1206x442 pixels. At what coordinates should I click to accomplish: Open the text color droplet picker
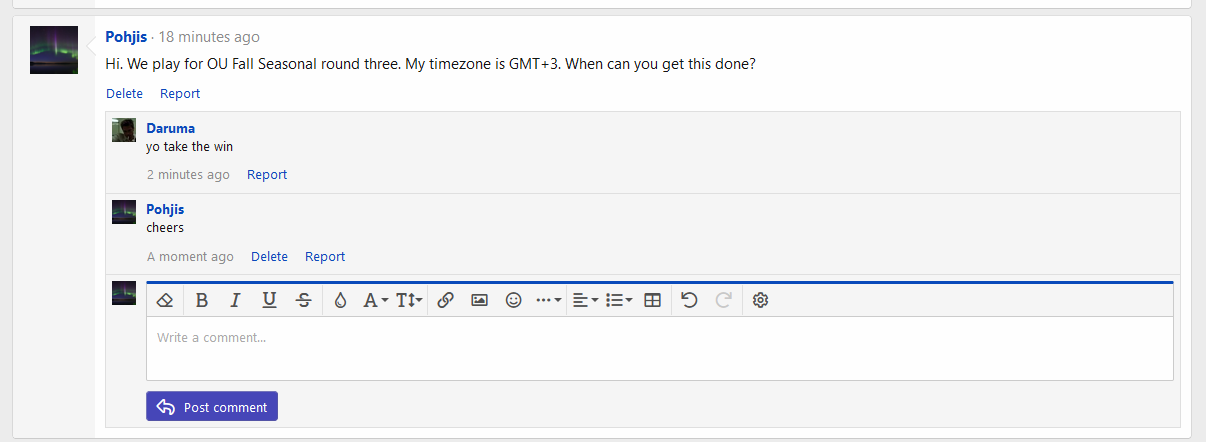(x=340, y=300)
